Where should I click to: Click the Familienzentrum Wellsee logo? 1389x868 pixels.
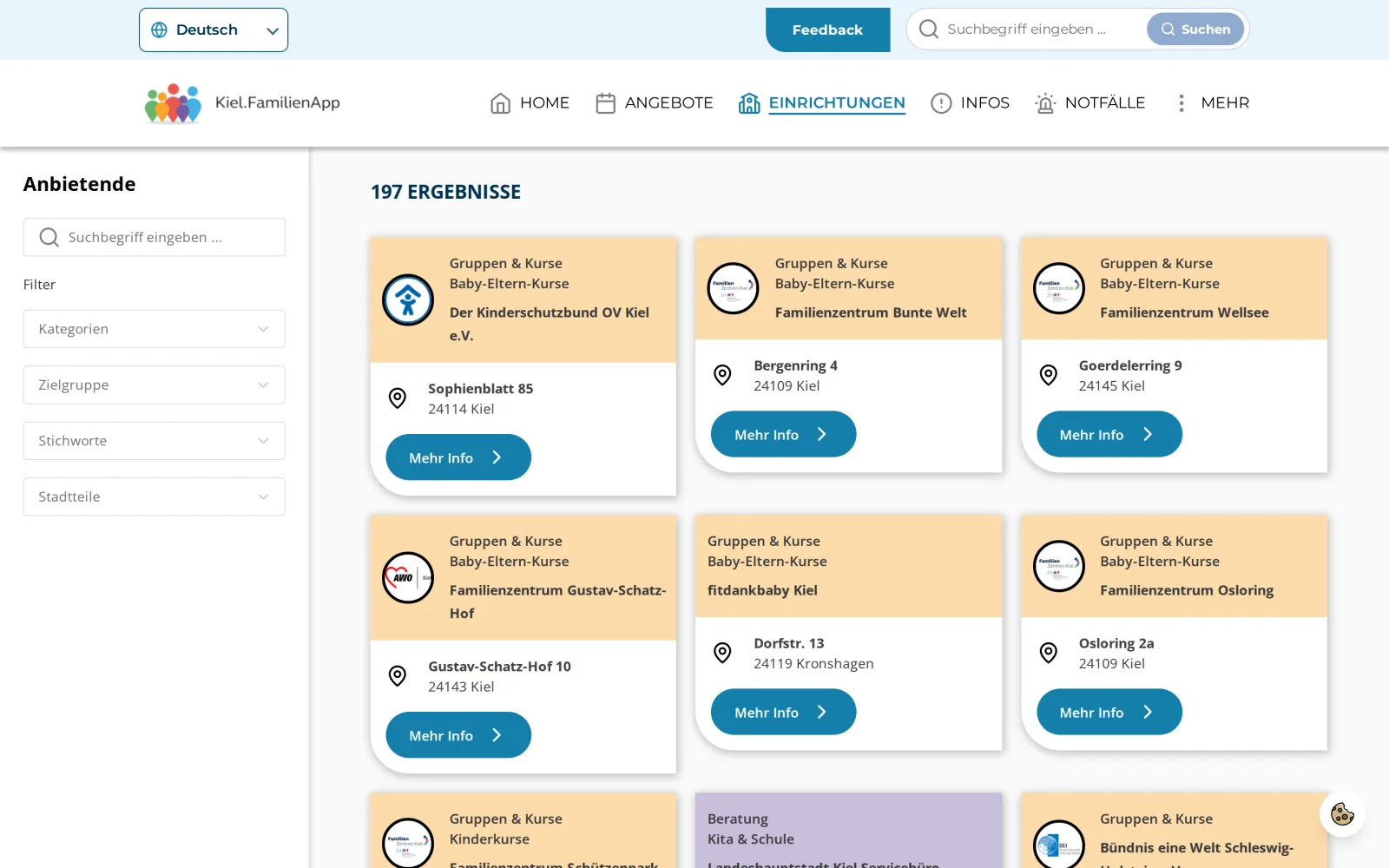(x=1059, y=288)
